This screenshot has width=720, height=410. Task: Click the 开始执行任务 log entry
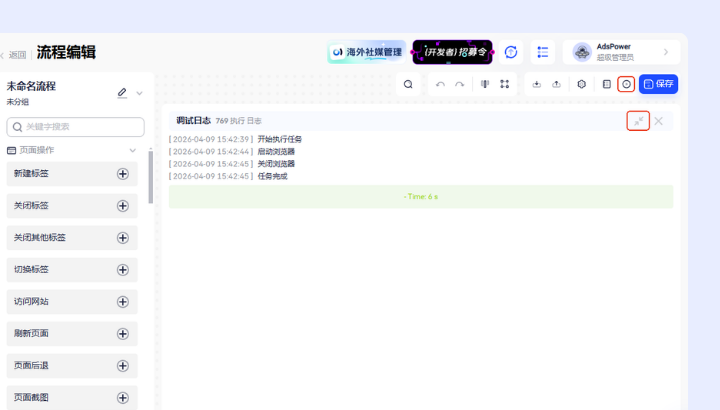pyautogui.click(x=280, y=139)
